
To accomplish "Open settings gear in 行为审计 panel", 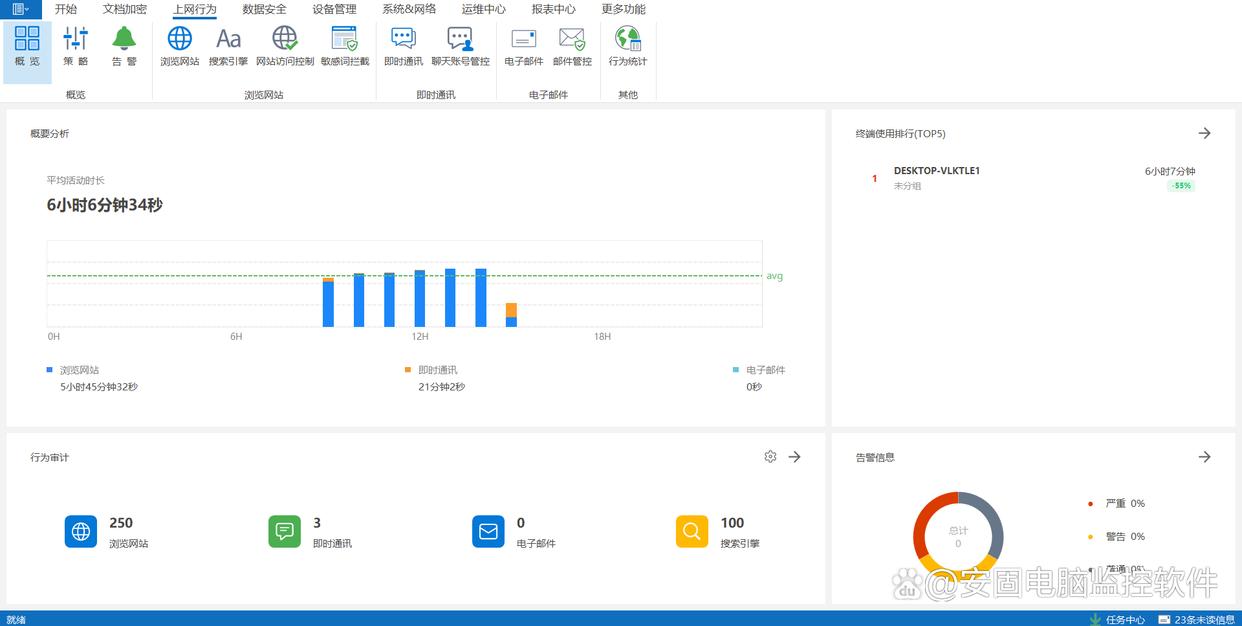I will point(770,457).
